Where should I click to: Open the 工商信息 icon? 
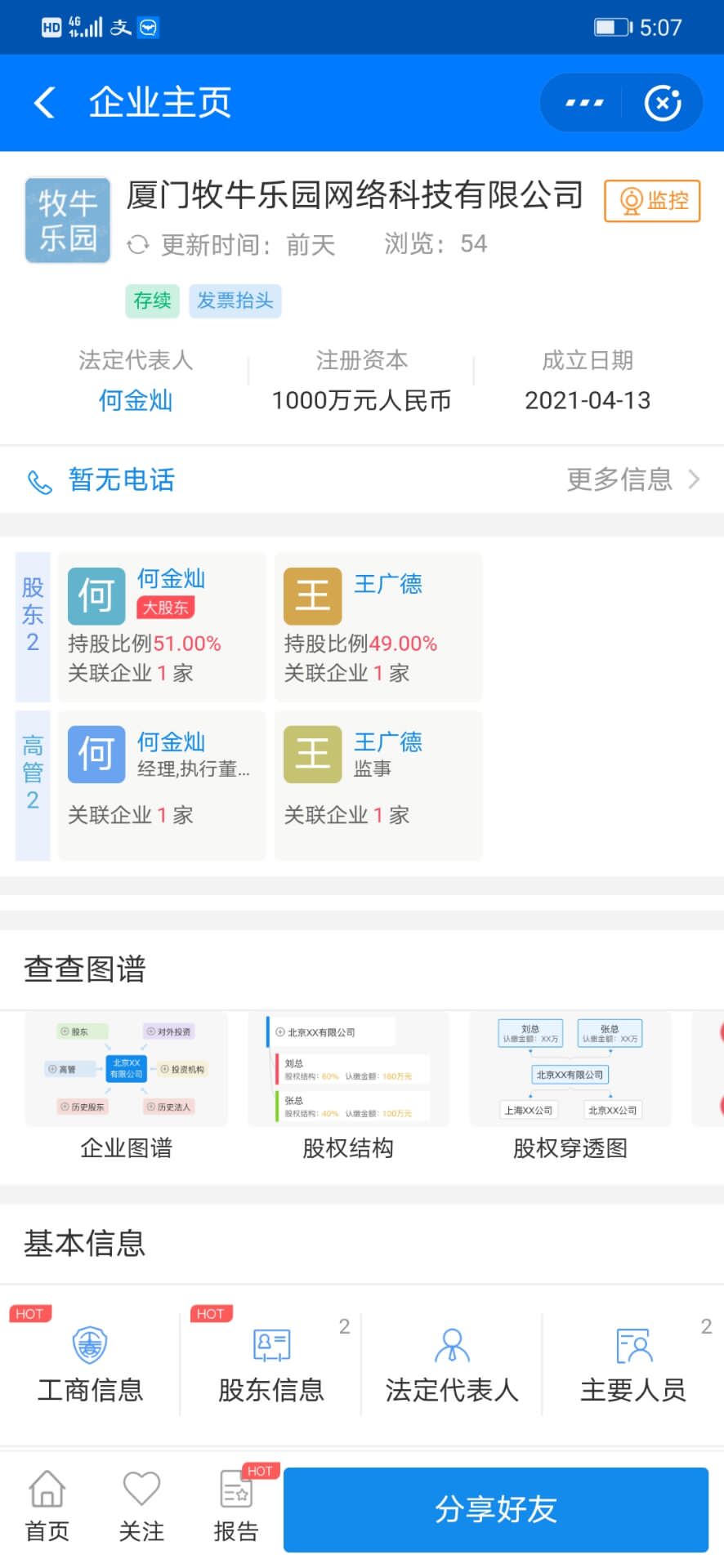pyautogui.click(x=90, y=1345)
